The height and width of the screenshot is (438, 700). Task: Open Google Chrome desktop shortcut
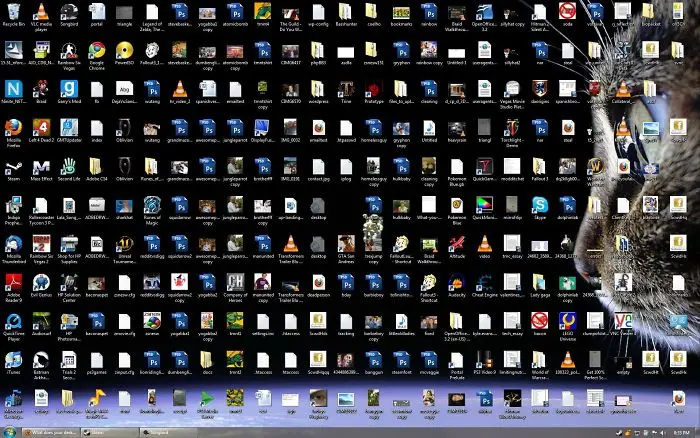click(97, 51)
